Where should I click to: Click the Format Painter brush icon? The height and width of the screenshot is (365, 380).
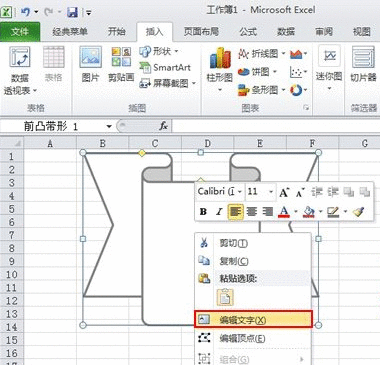359,212
